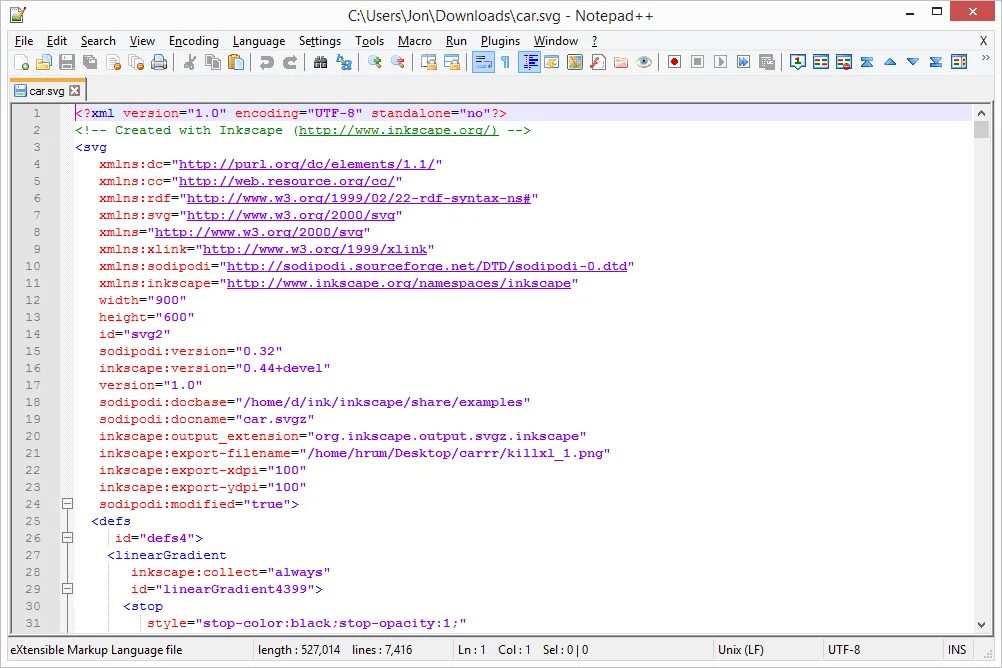Collapse the defs fold marker at line 26

tap(67, 538)
